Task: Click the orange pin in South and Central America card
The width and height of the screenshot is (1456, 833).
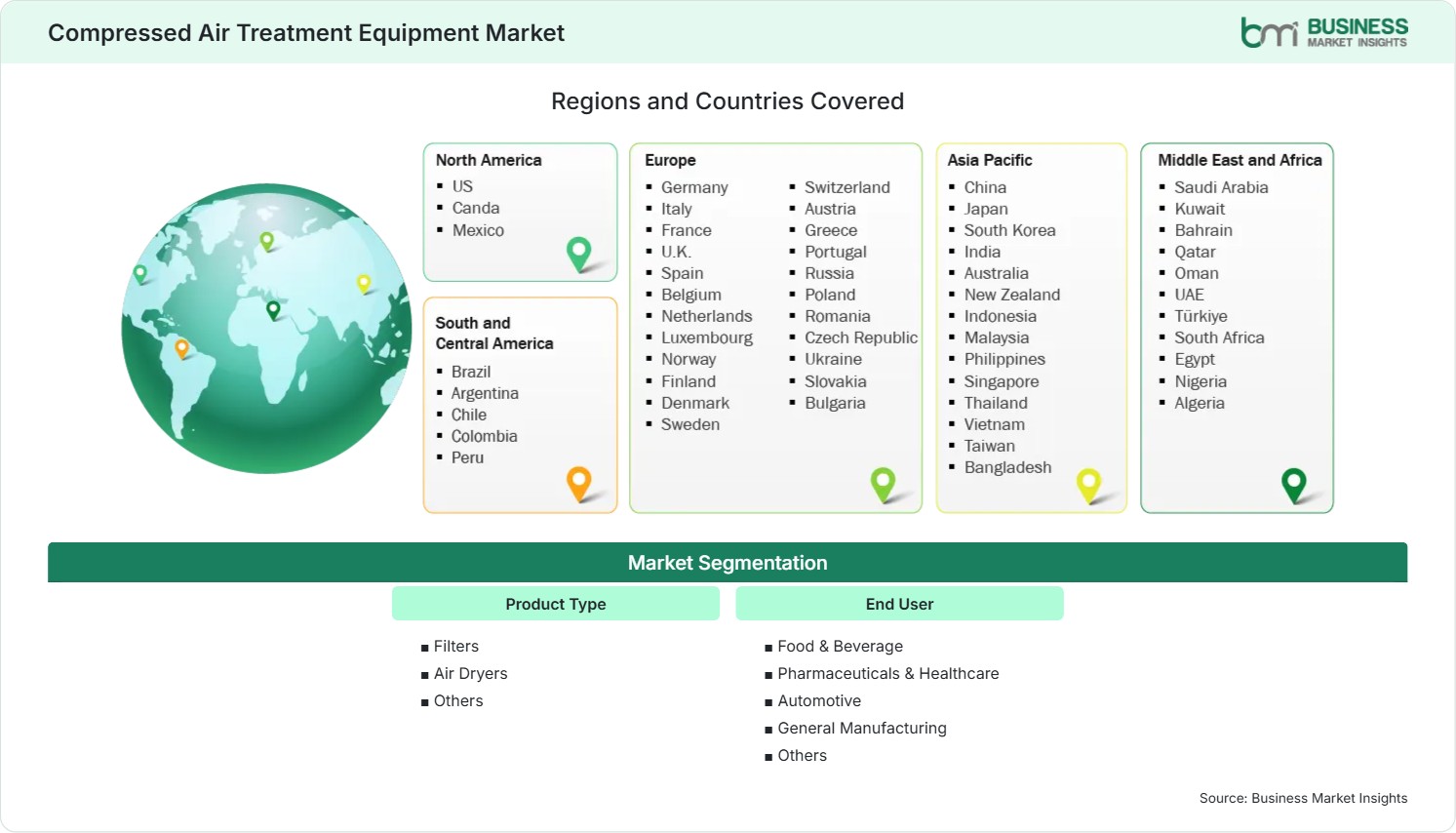Action: point(579,484)
